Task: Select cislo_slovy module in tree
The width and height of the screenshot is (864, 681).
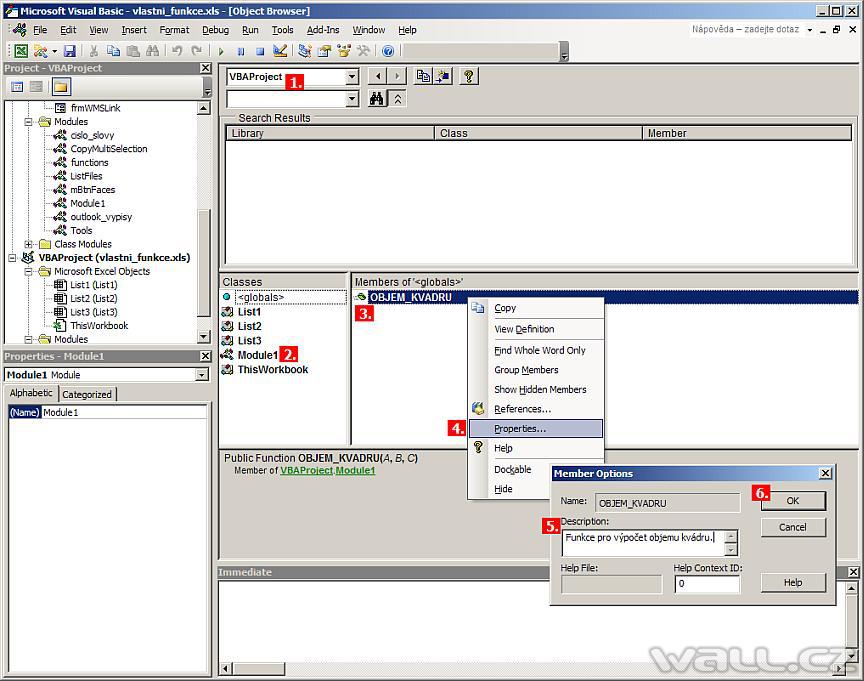Action: pyautogui.click(x=92, y=136)
